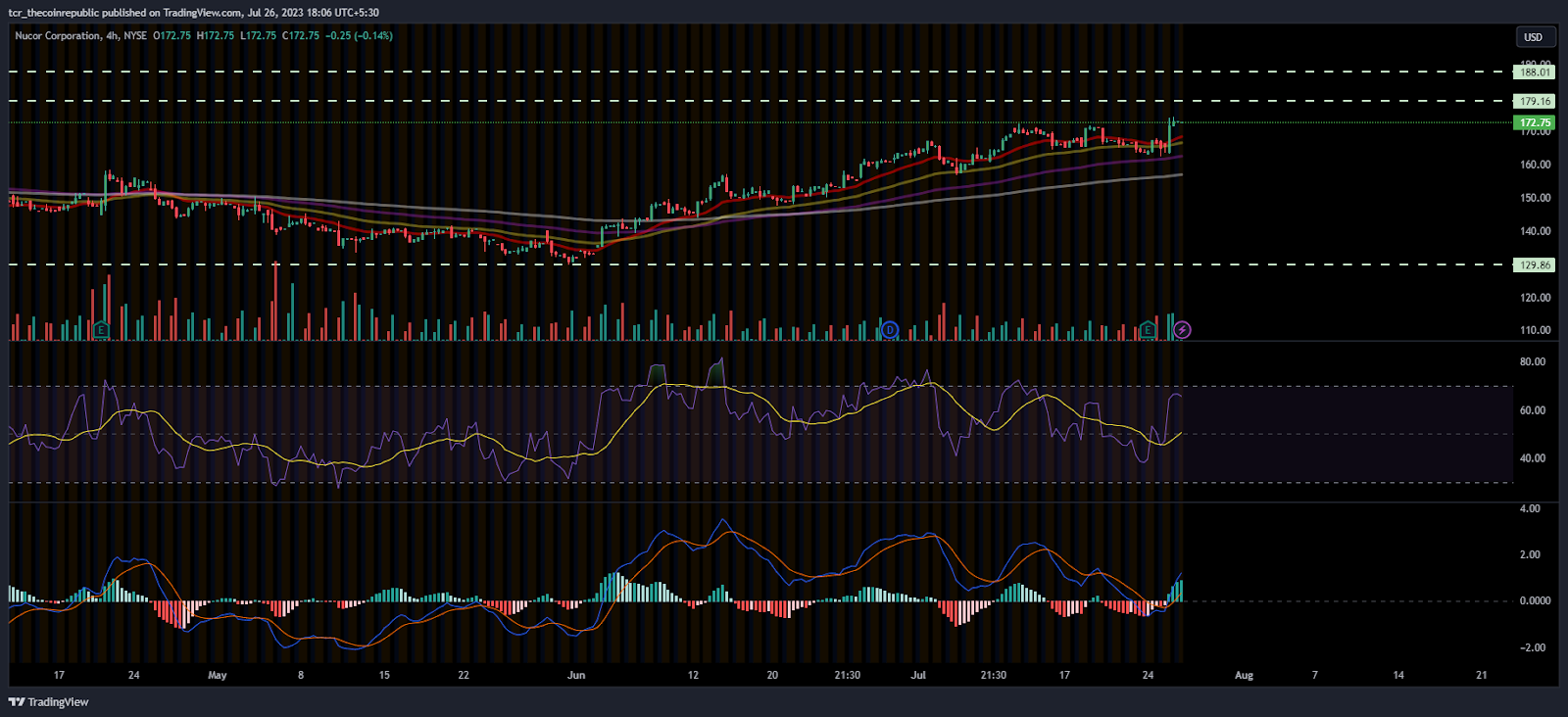Click the MACD 2.00 axis label
This screenshot has height=717, width=1568.
pyautogui.click(x=1530, y=554)
